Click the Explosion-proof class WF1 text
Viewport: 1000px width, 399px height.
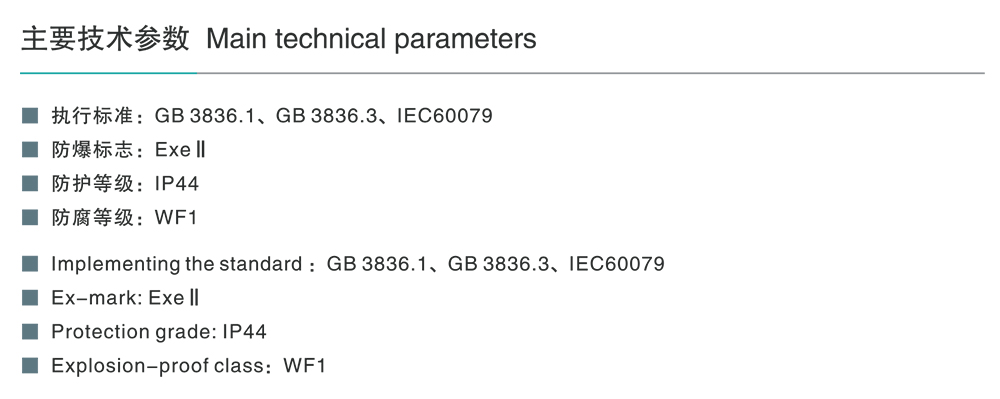tap(189, 366)
